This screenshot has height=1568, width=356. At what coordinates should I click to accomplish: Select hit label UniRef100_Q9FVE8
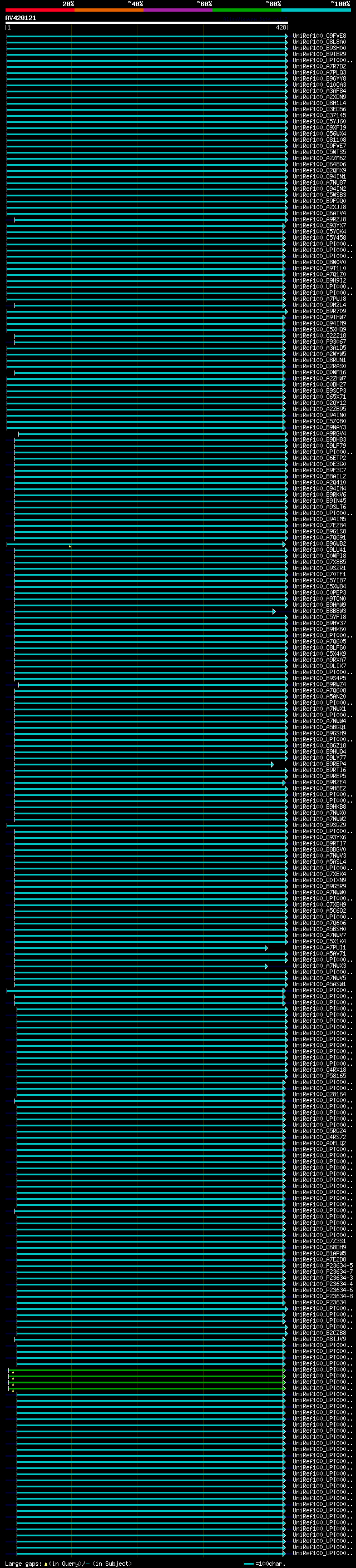(x=319, y=36)
